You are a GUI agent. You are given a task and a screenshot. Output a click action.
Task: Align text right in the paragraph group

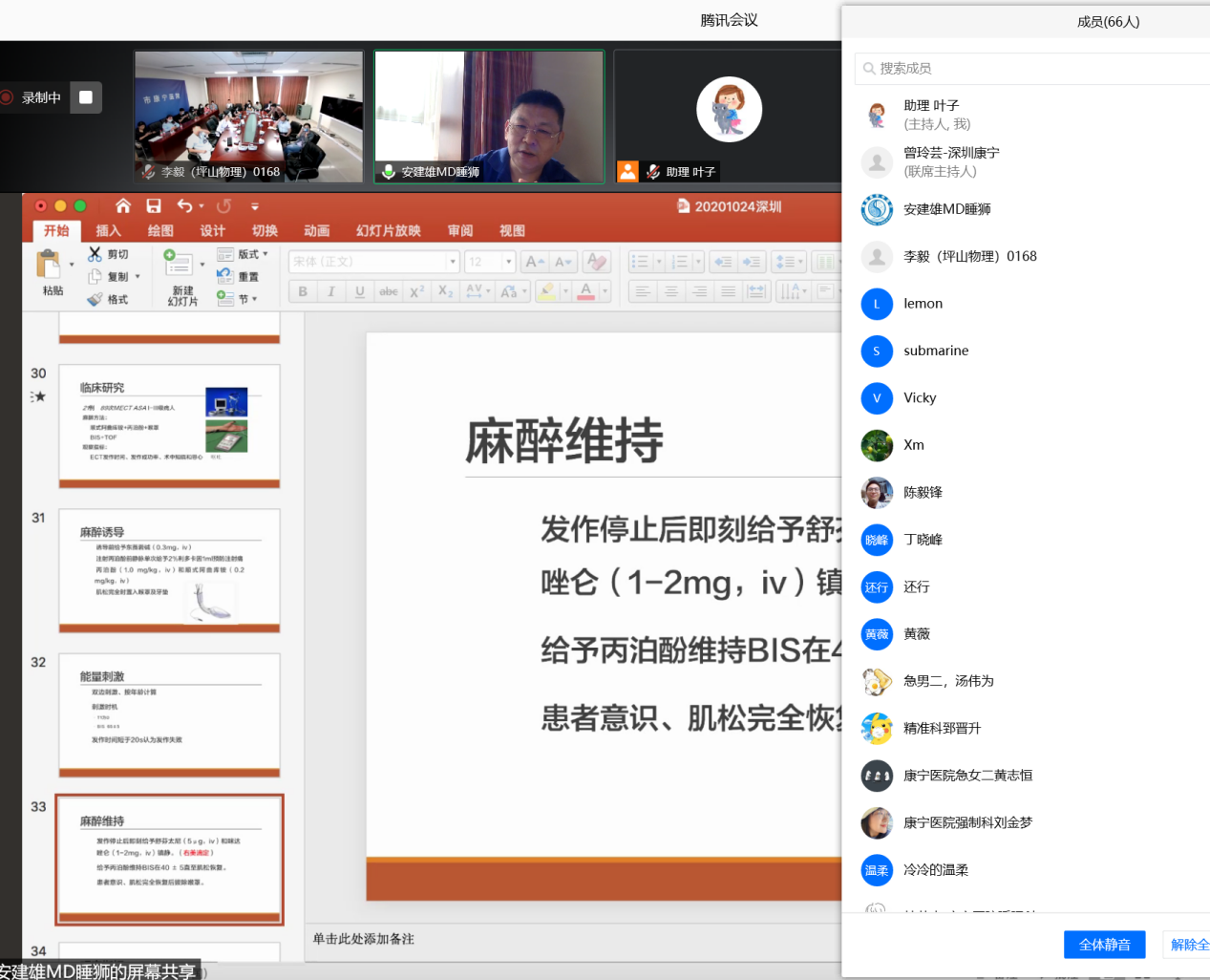pyautogui.click(x=700, y=291)
